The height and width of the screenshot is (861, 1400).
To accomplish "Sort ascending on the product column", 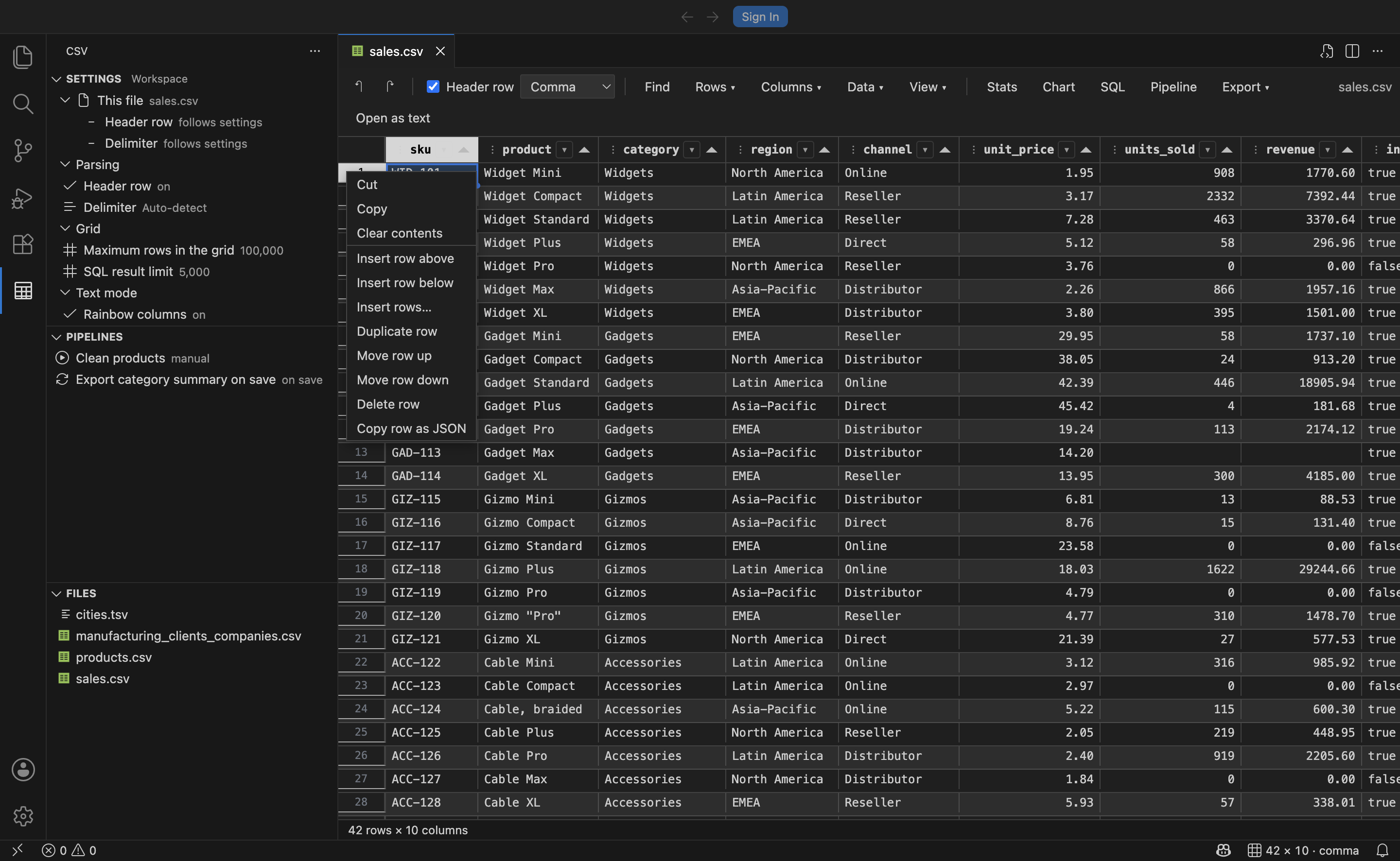I will pos(584,150).
